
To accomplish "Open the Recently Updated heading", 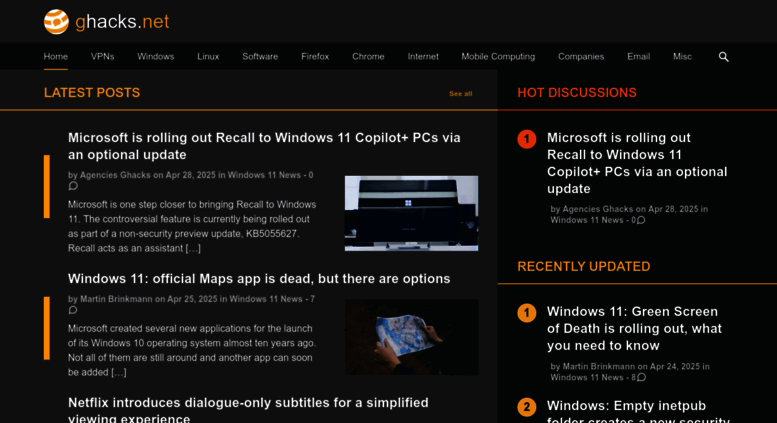I will [x=584, y=266].
